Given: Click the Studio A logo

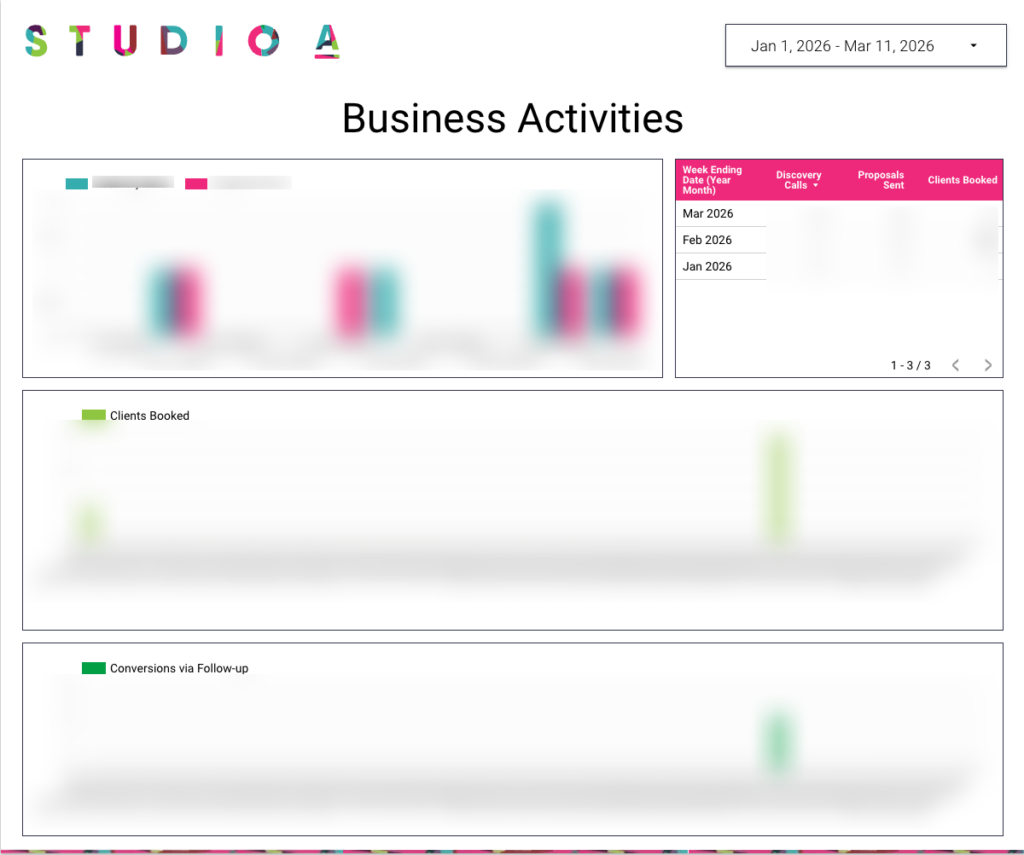Looking at the screenshot, I should pos(182,41).
